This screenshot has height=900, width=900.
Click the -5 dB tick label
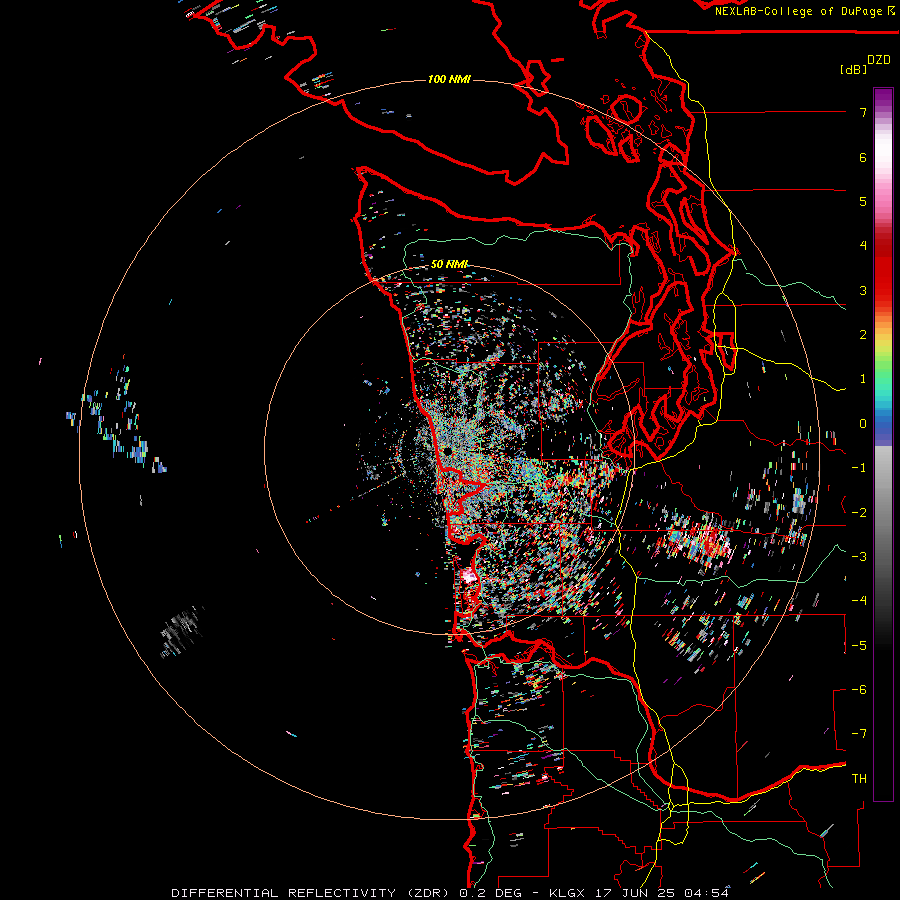coord(859,645)
